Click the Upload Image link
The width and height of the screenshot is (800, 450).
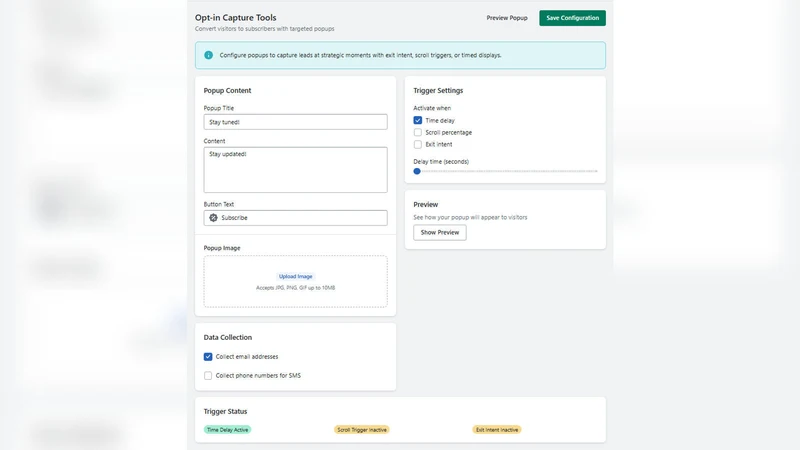(x=295, y=277)
